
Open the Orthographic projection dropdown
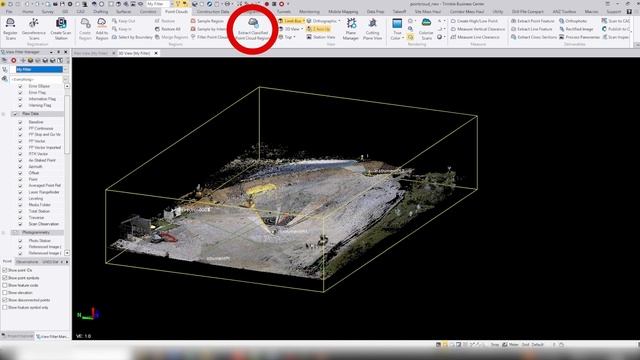tap(339, 21)
